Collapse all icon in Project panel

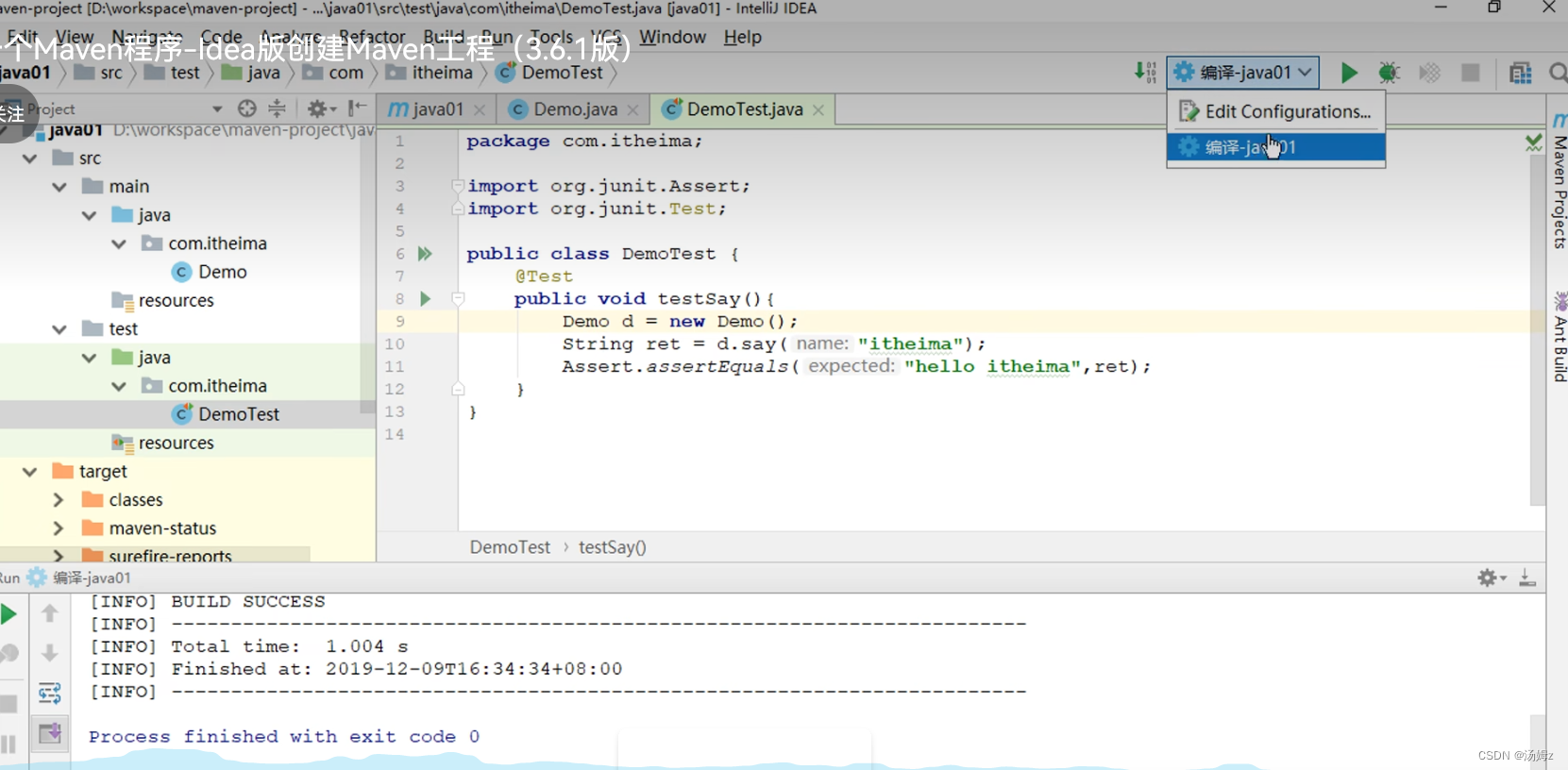click(x=277, y=109)
